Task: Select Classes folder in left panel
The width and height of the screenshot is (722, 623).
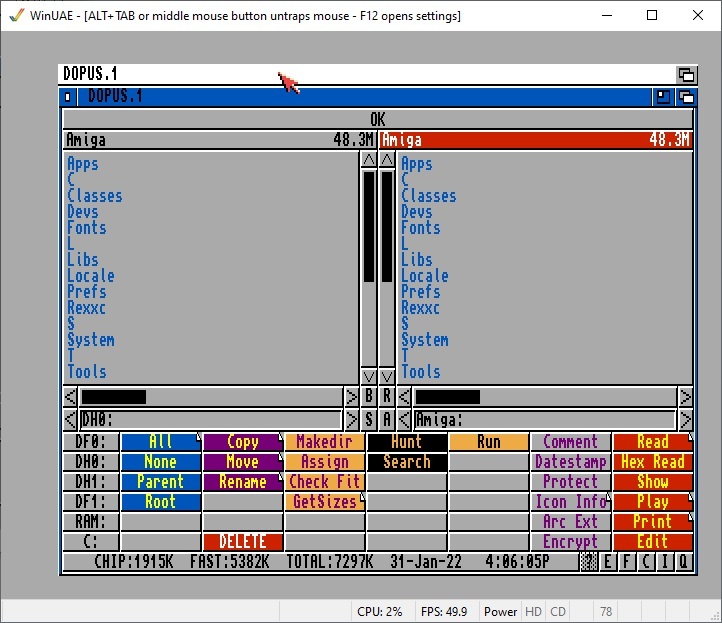Action: pyautogui.click(x=95, y=196)
